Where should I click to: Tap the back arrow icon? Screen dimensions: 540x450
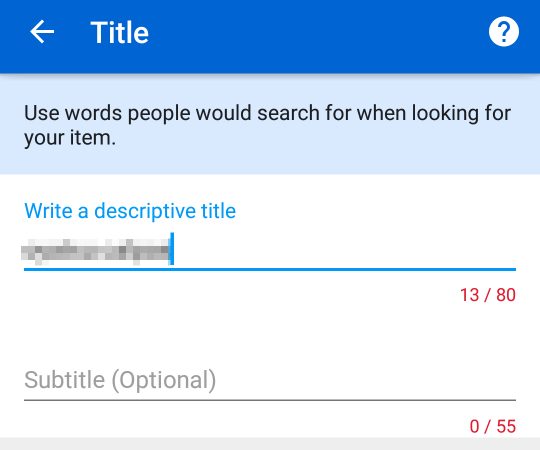pyautogui.click(x=42, y=32)
